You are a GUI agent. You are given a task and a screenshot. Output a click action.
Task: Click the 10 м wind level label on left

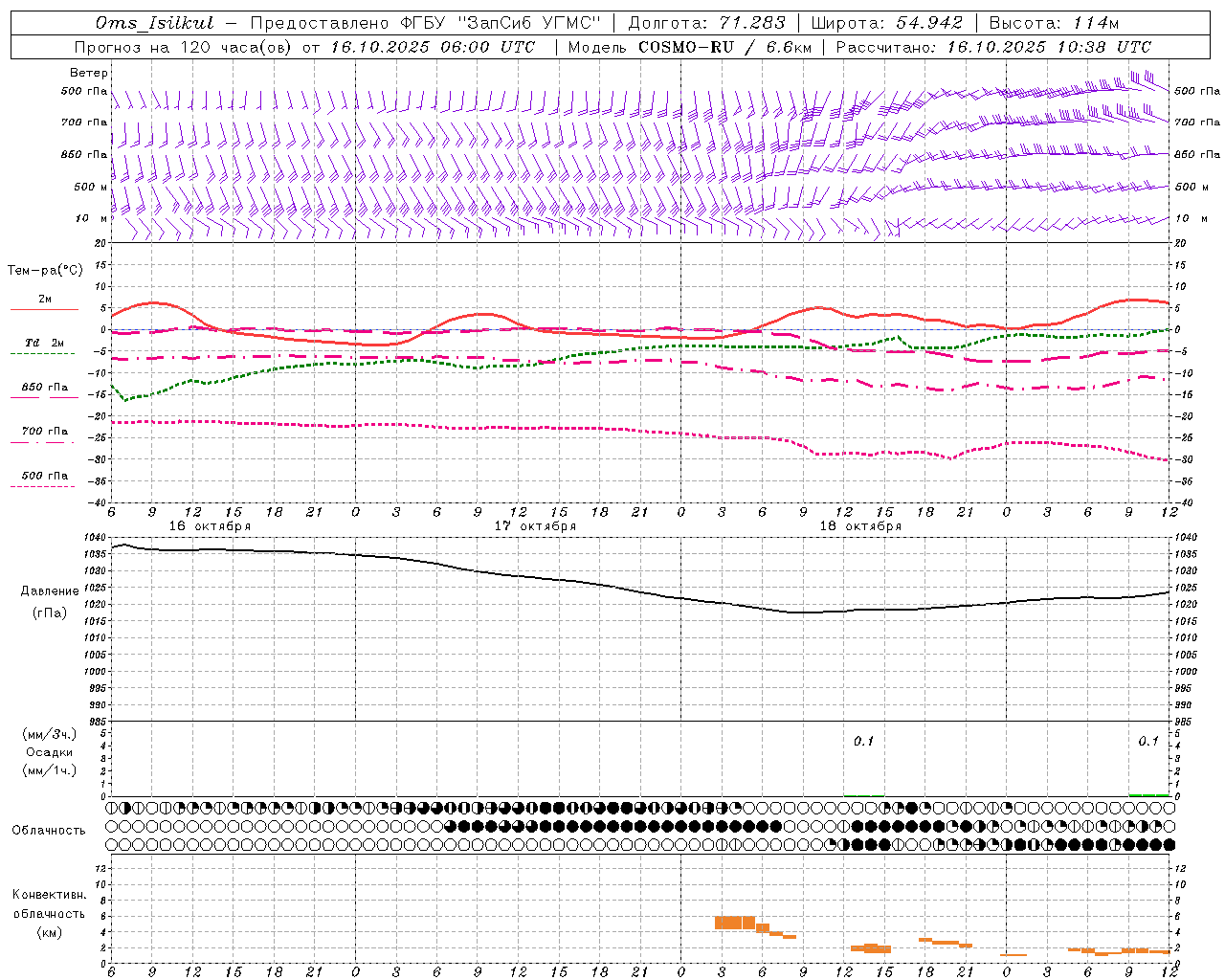[93, 219]
